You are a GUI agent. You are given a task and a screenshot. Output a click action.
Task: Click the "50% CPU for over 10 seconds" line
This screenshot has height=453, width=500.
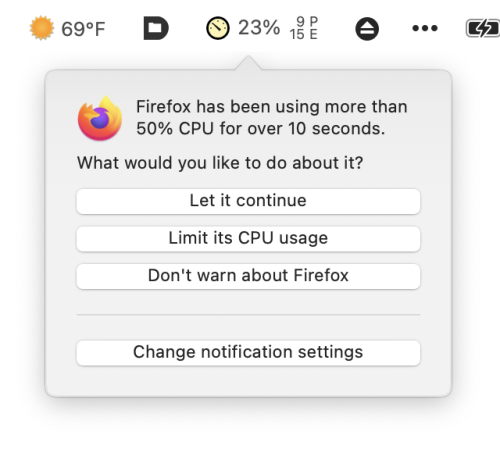point(261,128)
